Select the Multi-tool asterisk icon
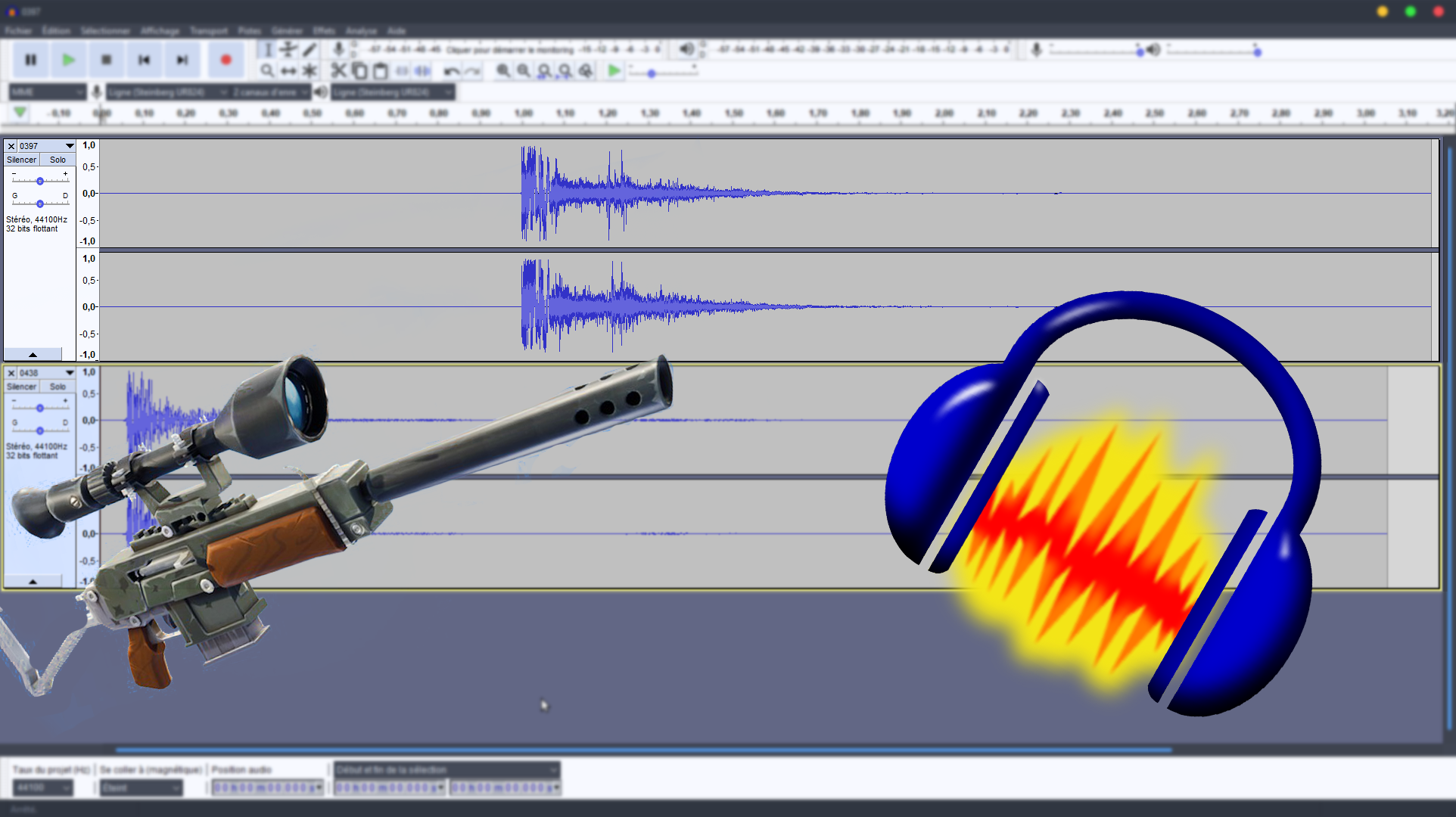The height and width of the screenshot is (817, 1456). tap(310, 71)
